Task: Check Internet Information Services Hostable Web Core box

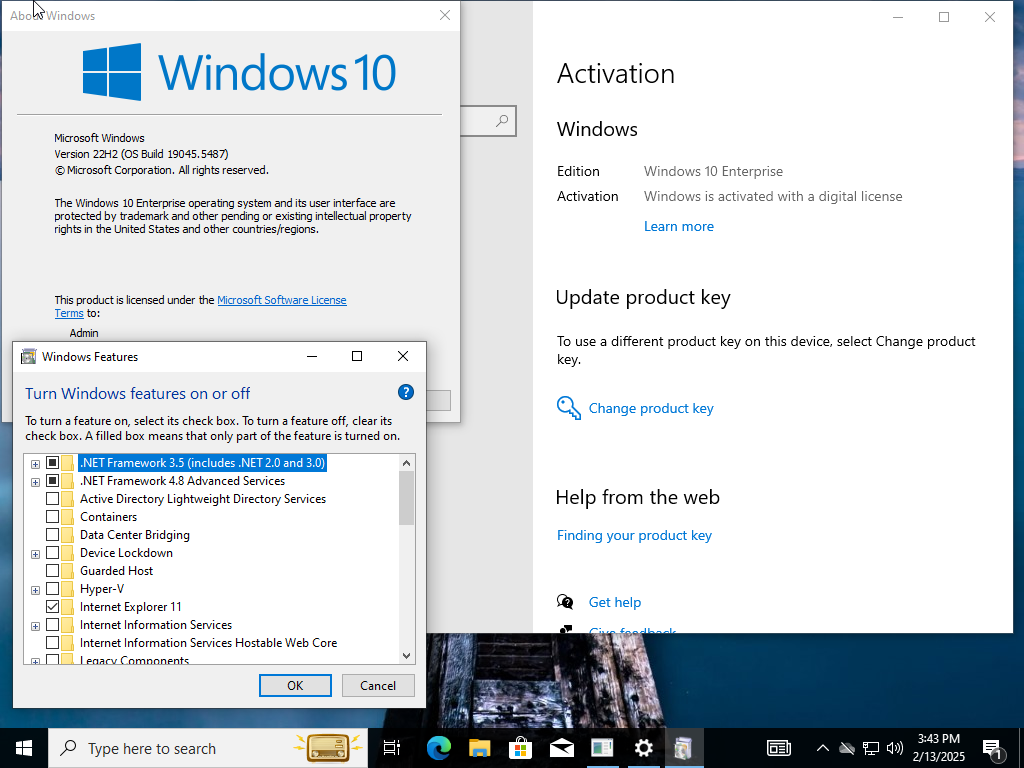Action: pos(52,643)
